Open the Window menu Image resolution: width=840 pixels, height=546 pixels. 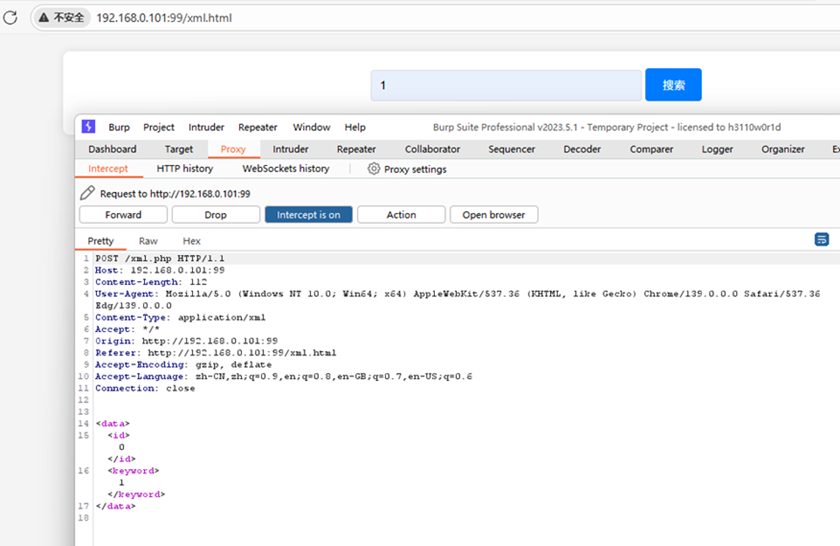coord(311,127)
